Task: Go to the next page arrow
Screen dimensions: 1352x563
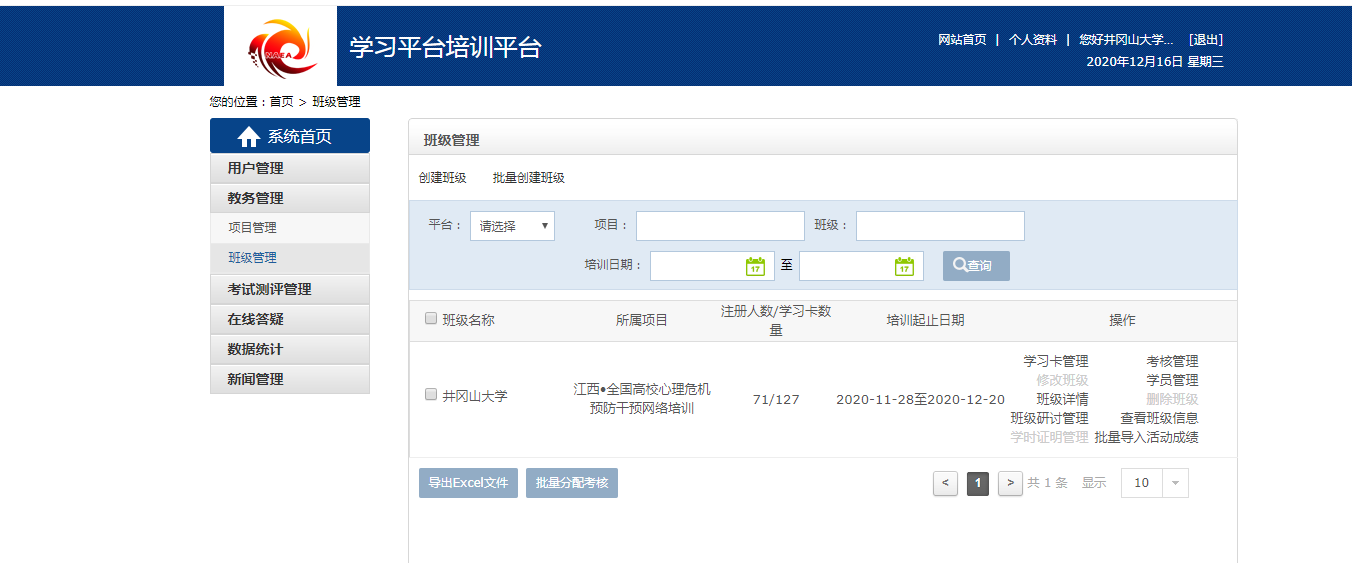Action: point(1010,483)
